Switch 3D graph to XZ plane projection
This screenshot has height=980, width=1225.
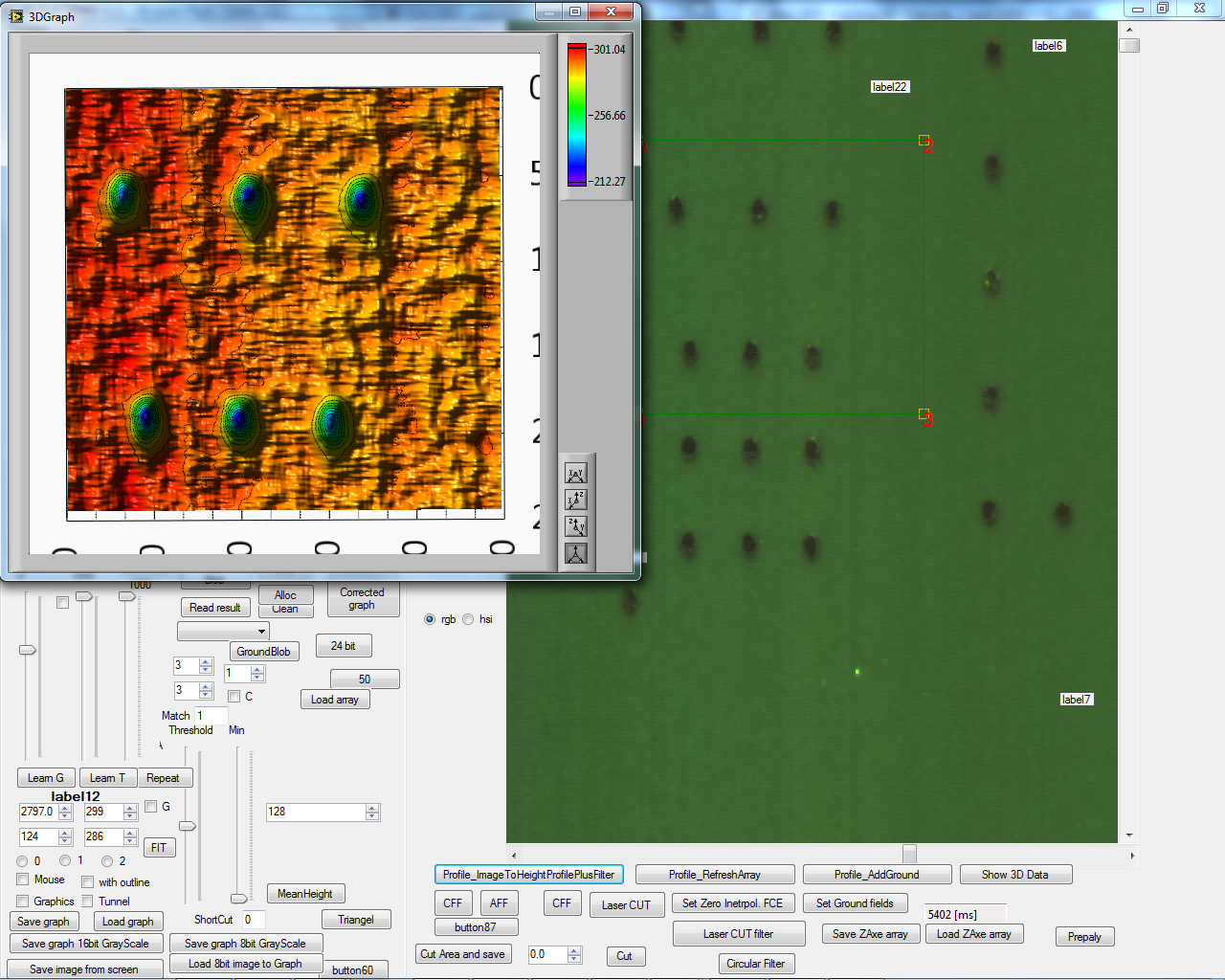click(576, 501)
